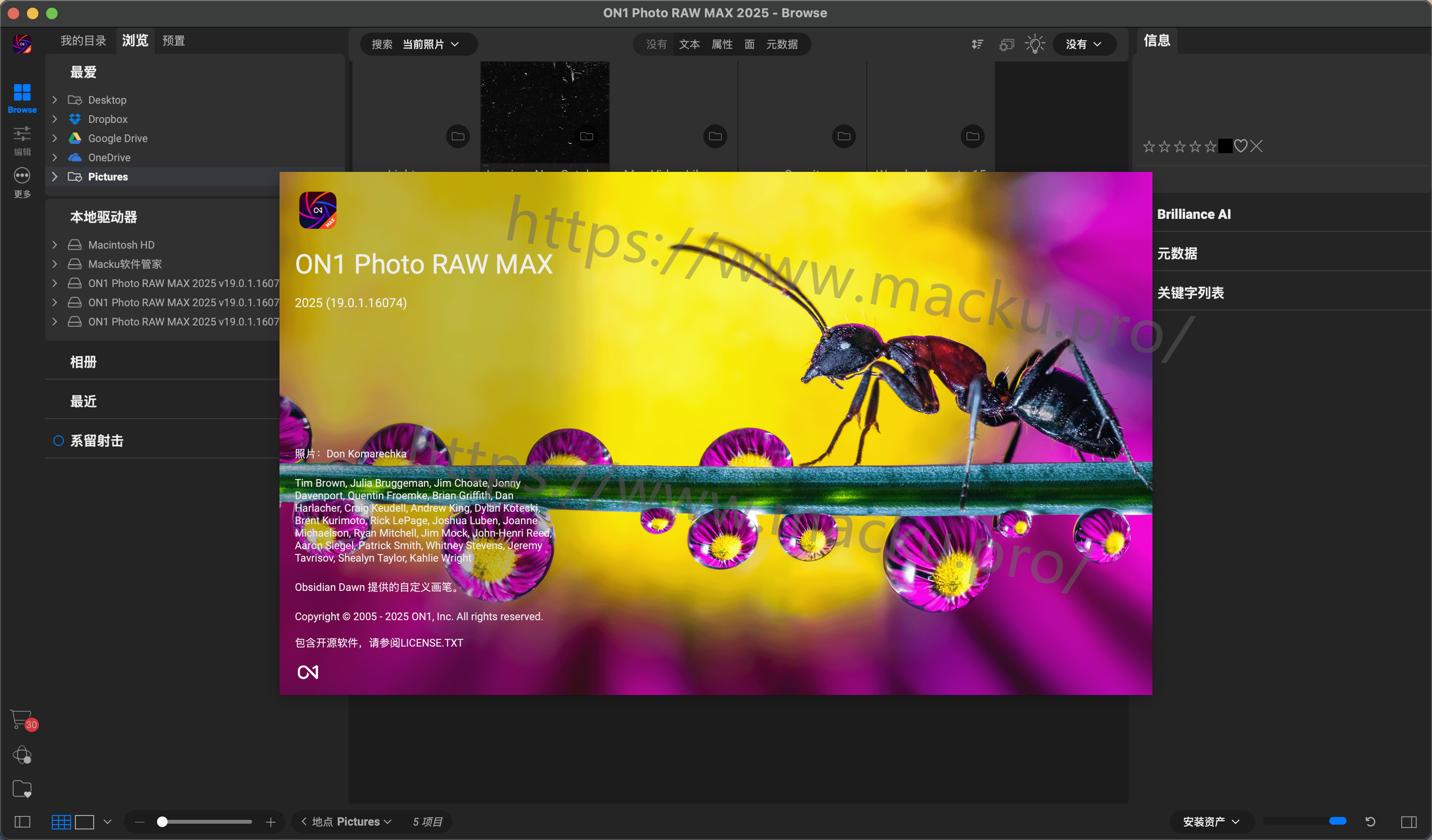Select the 信息 tab in right panel
The height and width of the screenshot is (840, 1432).
(1156, 41)
